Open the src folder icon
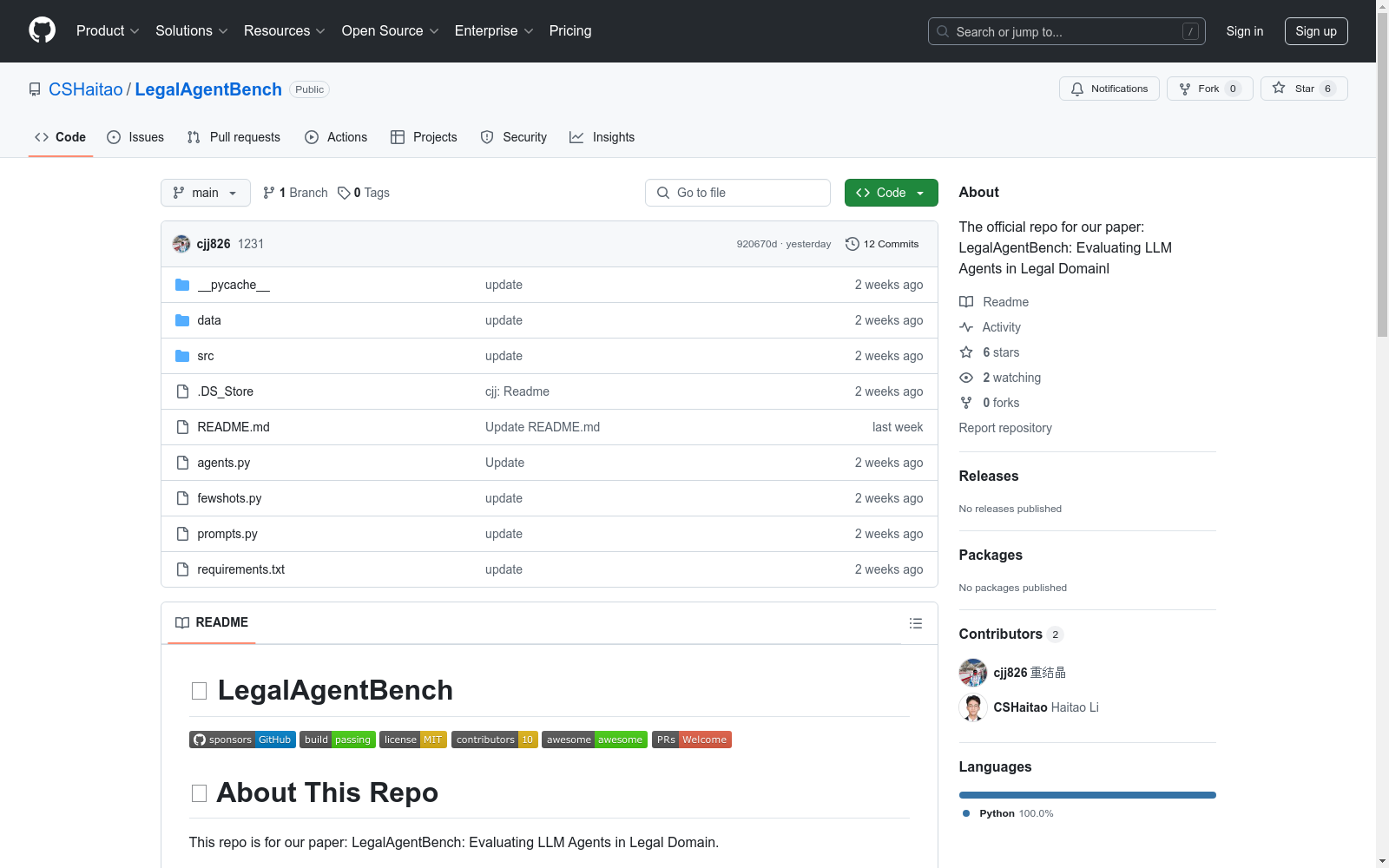The image size is (1389, 868). pyautogui.click(x=182, y=356)
